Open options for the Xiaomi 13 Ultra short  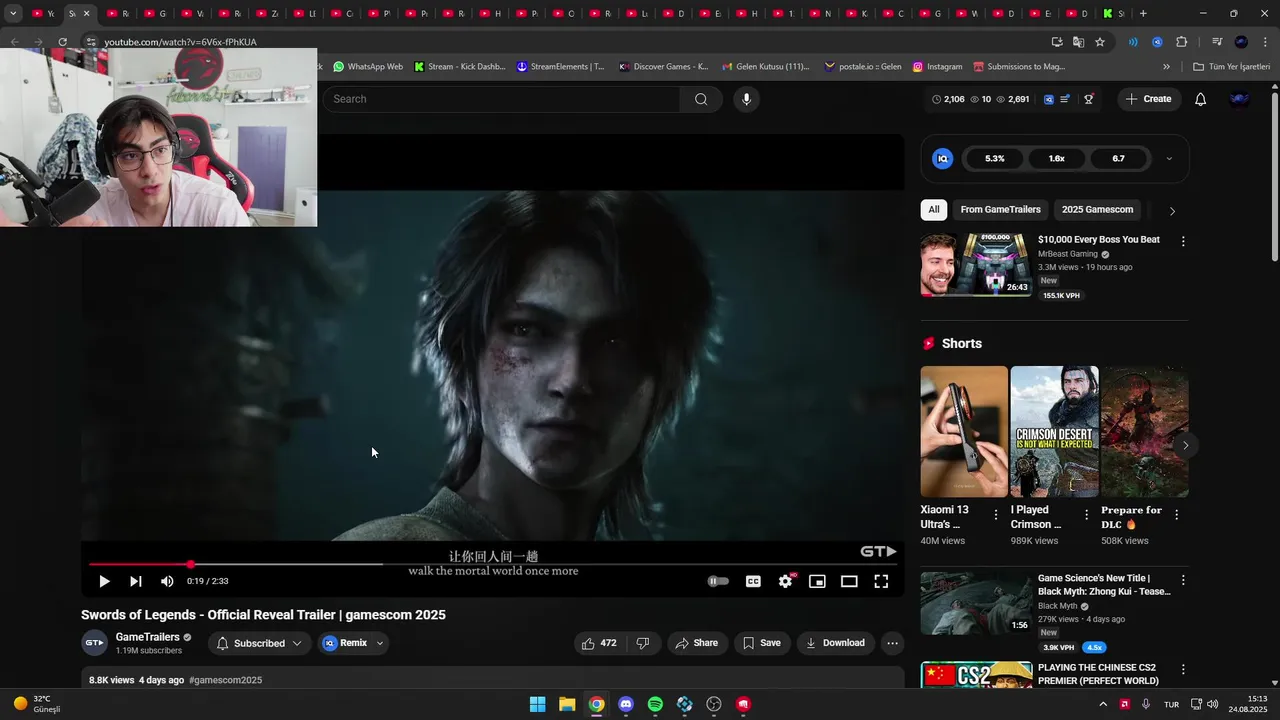(x=995, y=515)
